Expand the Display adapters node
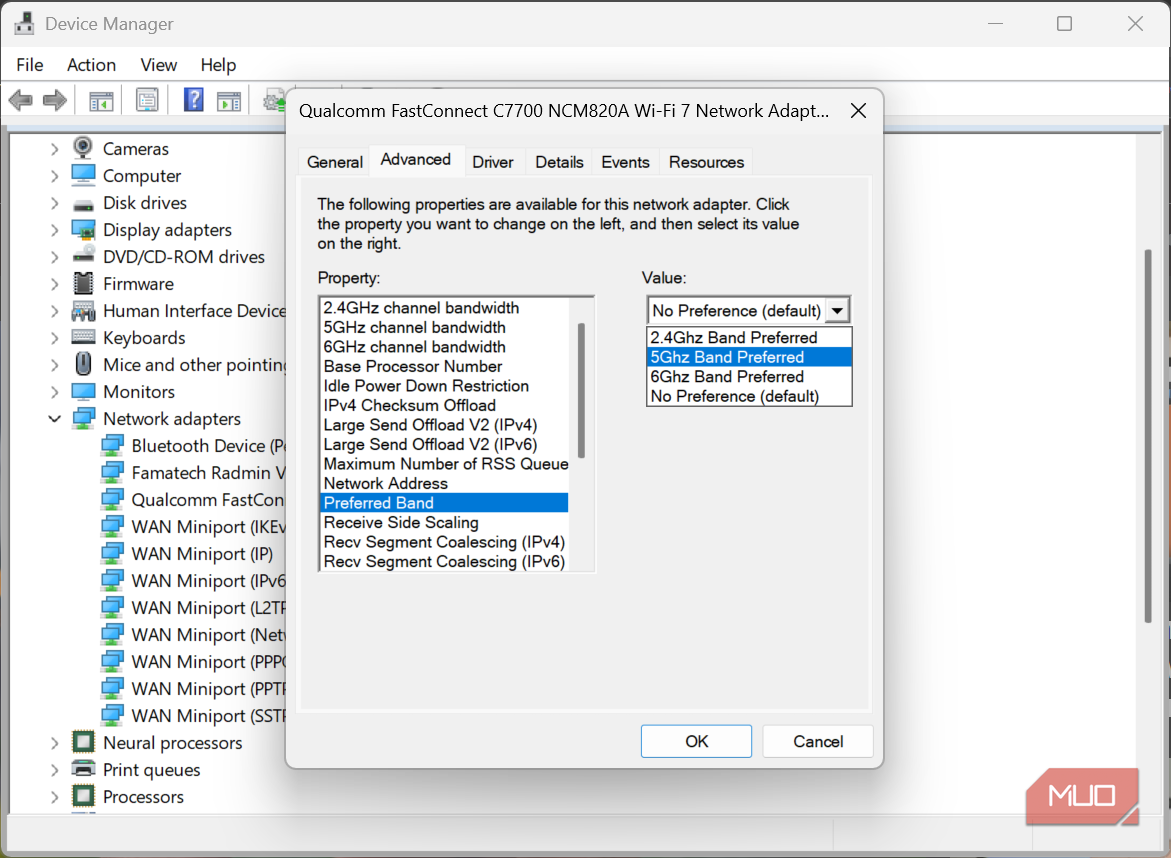This screenshot has height=858, width=1171. click(54, 230)
